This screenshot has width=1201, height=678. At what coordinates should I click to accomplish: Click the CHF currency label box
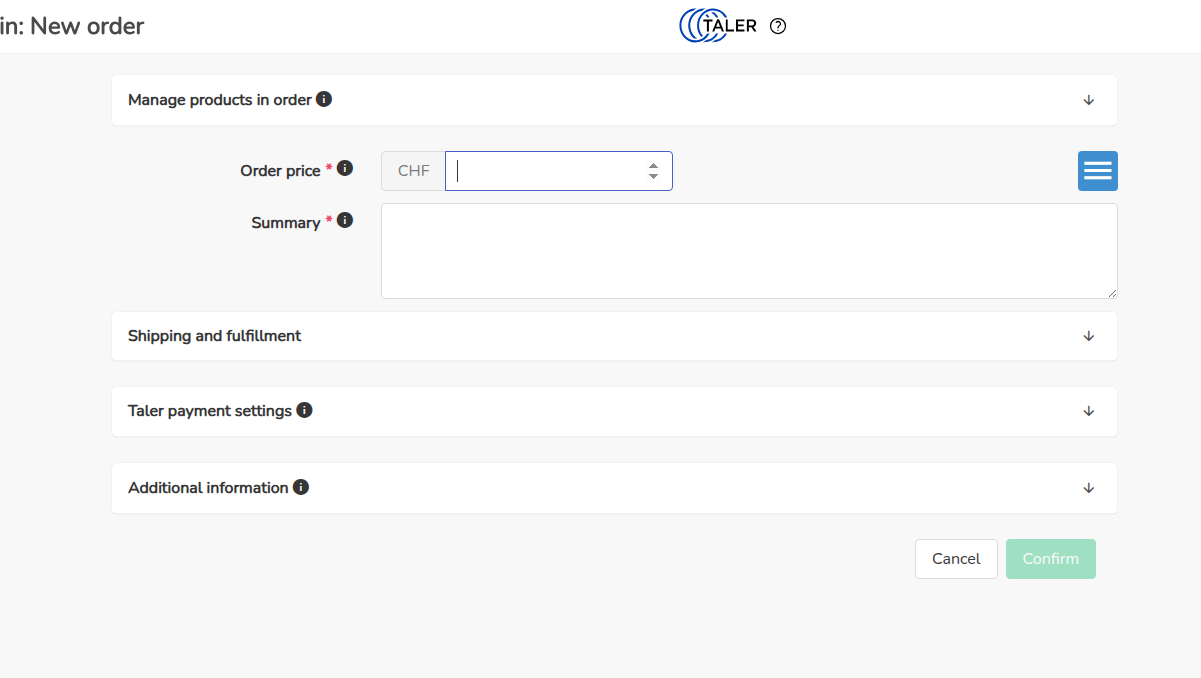(x=413, y=171)
